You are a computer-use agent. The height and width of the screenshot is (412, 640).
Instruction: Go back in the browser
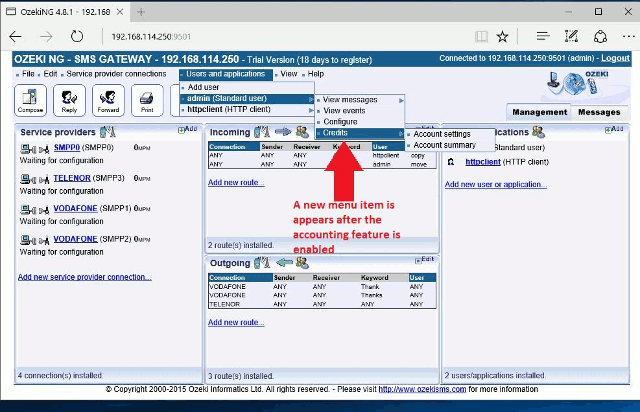point(16,37)
